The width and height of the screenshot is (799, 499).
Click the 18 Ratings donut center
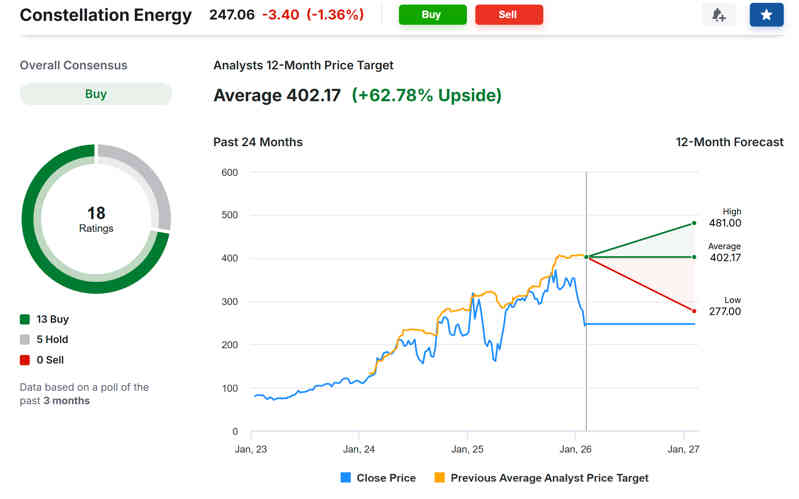pyautogui.click(x=96, y=219)
